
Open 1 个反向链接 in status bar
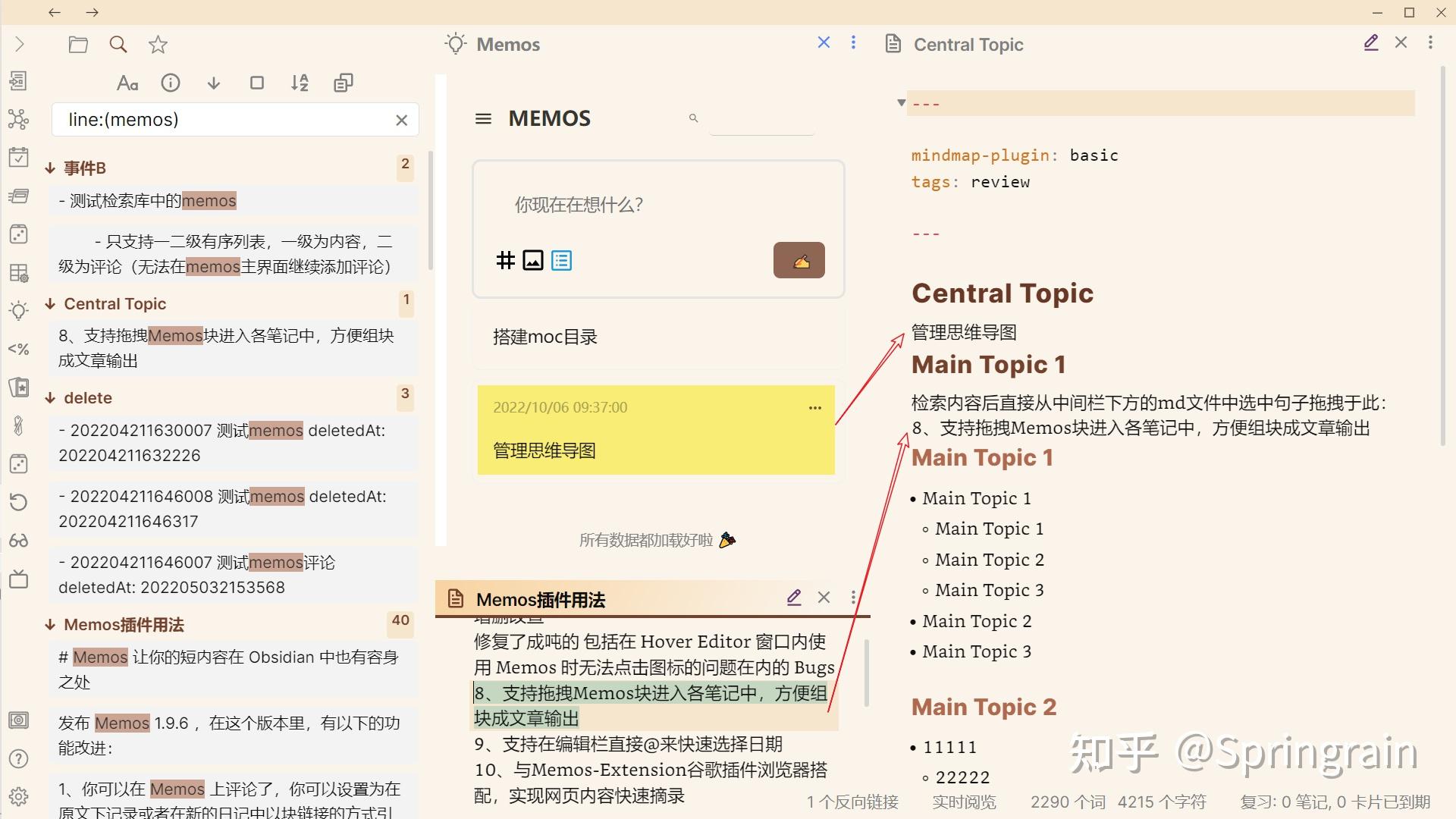[x=852, y=802]
